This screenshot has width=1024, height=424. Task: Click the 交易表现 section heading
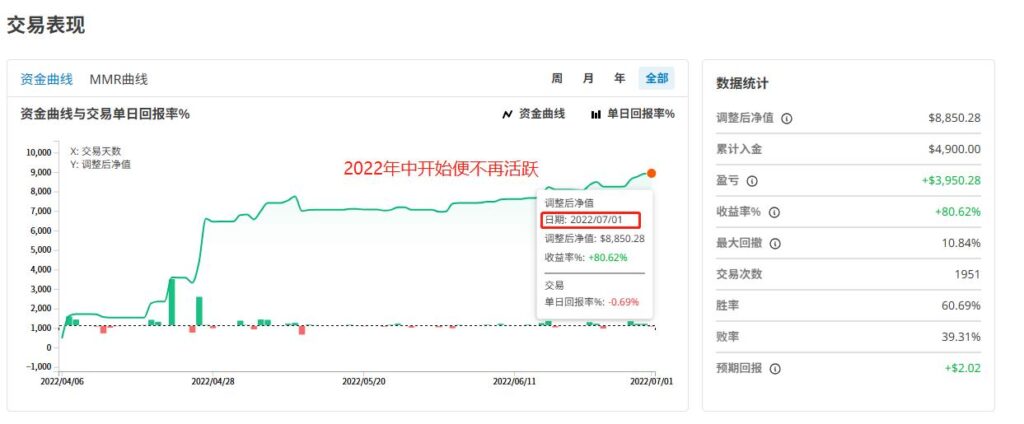tap(46, 25)
